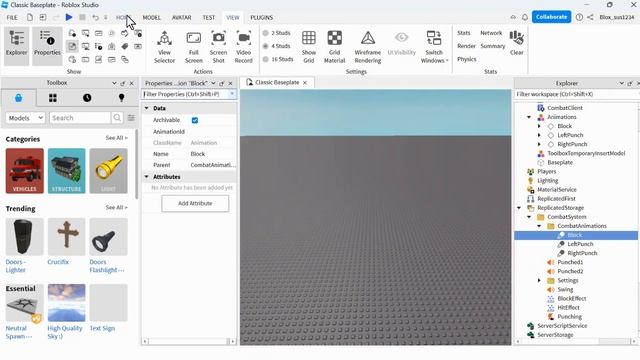
Task: Open the Toolbox Recent clock tab
Action: pos(87,98)
